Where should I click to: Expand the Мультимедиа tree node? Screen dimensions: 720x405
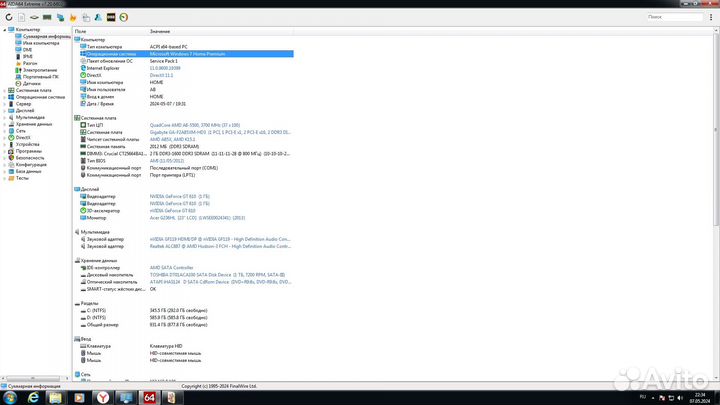point(5,117)
